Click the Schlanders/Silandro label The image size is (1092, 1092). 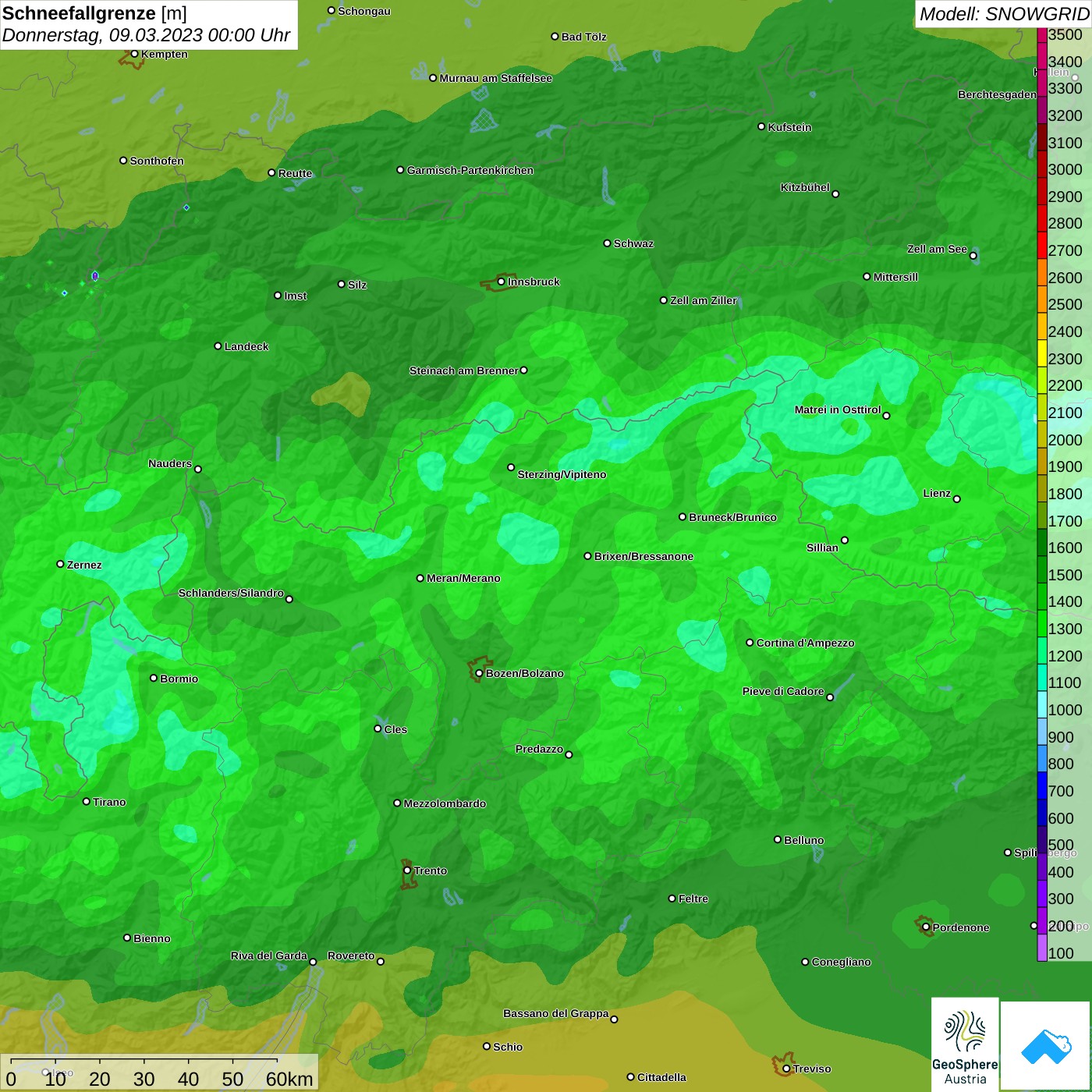coord(231,593)
